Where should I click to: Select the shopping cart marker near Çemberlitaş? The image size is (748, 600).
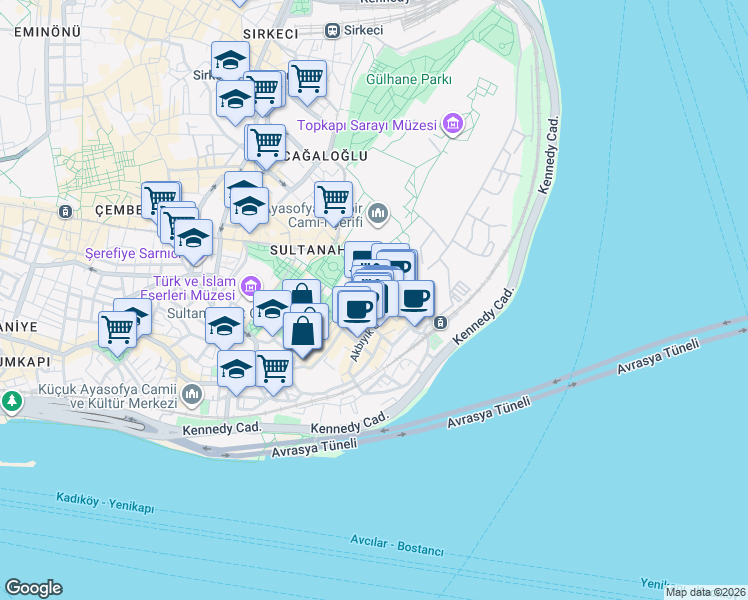click(160, 199)
